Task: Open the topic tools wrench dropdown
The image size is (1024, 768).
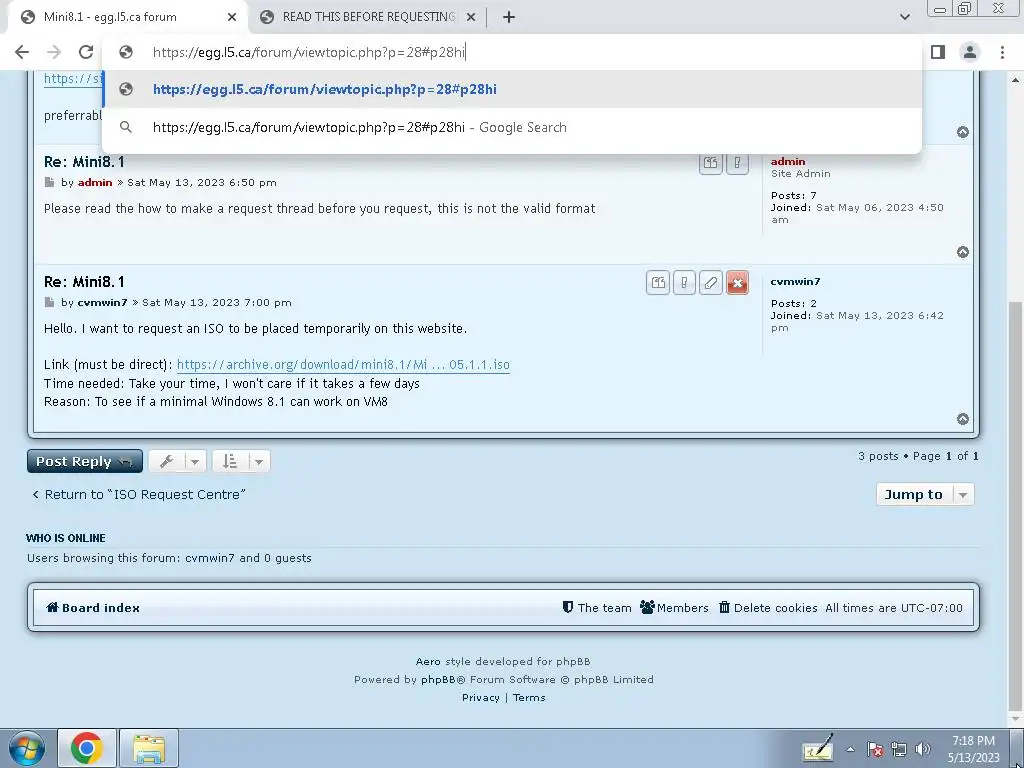Action: [178, 461]
